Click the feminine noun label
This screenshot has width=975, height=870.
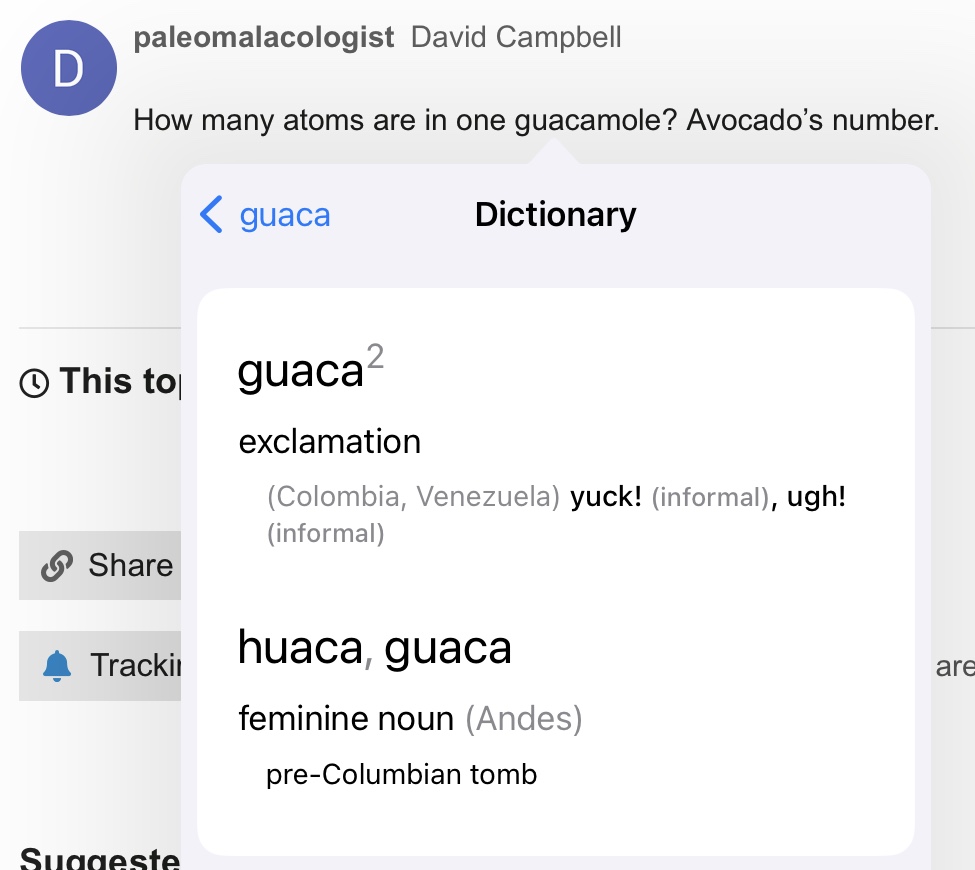tap(346, 719)
